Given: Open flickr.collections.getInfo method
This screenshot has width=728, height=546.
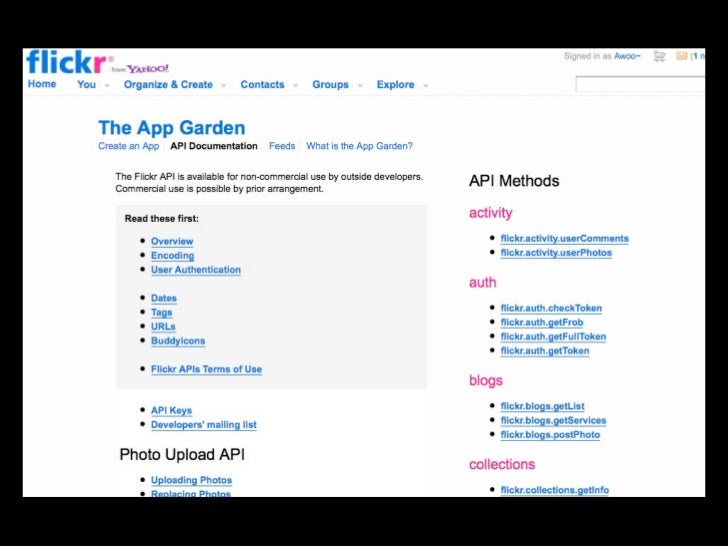Looking at the screenshot, I should [x=555, y=490].
